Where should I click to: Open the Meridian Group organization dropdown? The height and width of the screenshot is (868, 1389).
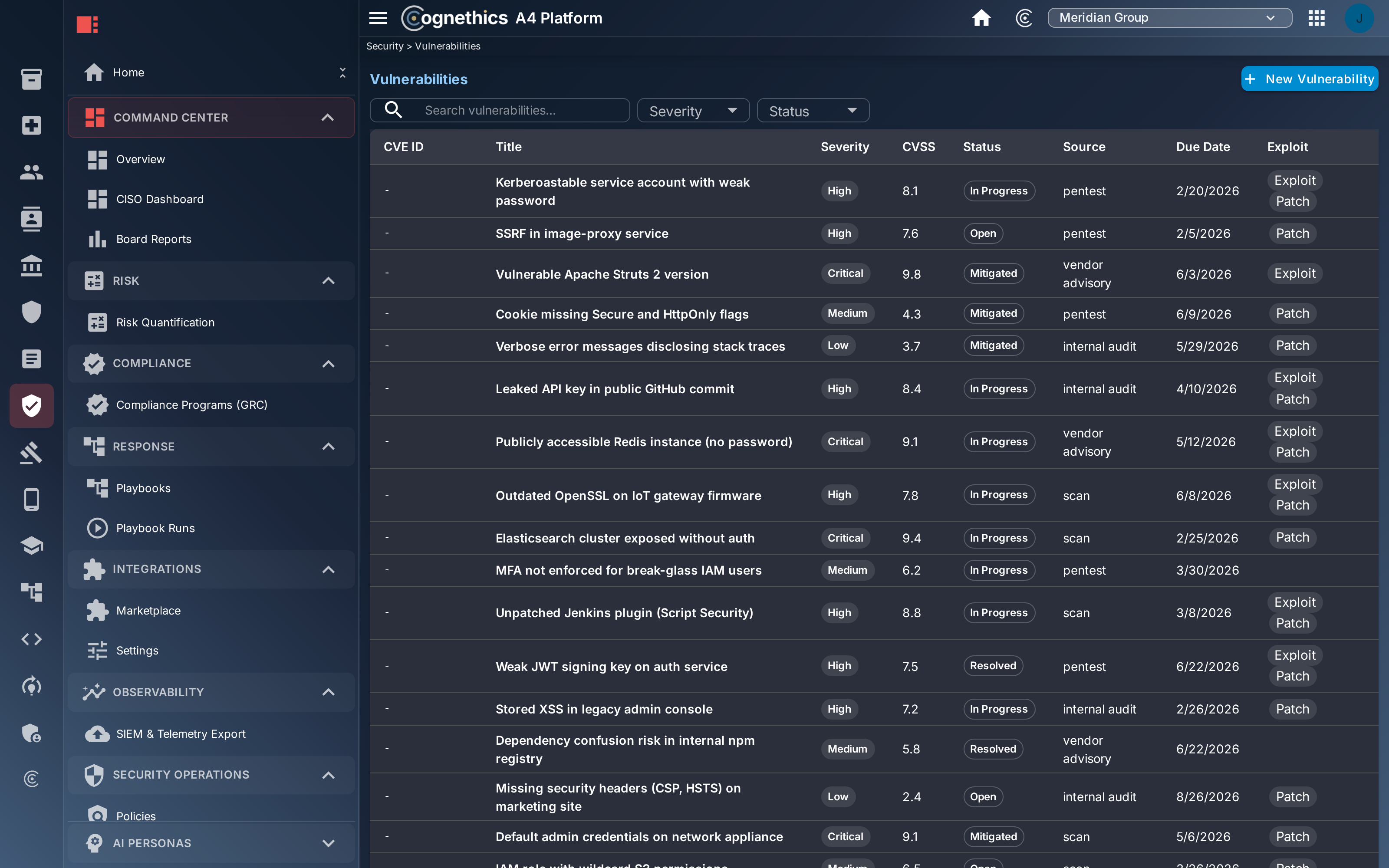[1170, 18]
